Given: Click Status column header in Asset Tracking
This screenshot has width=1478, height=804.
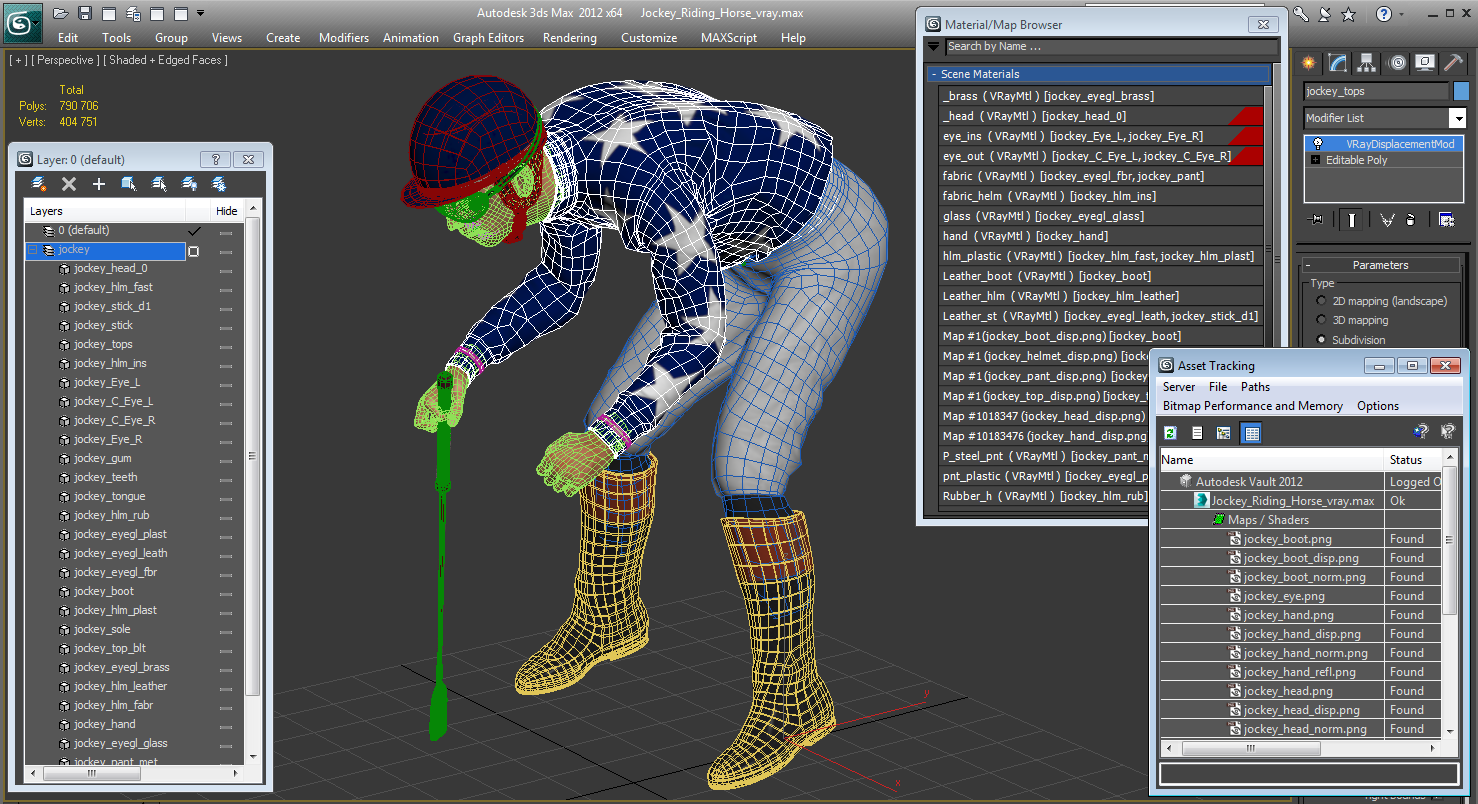Looking at the screenshot, I should 1413,460.
